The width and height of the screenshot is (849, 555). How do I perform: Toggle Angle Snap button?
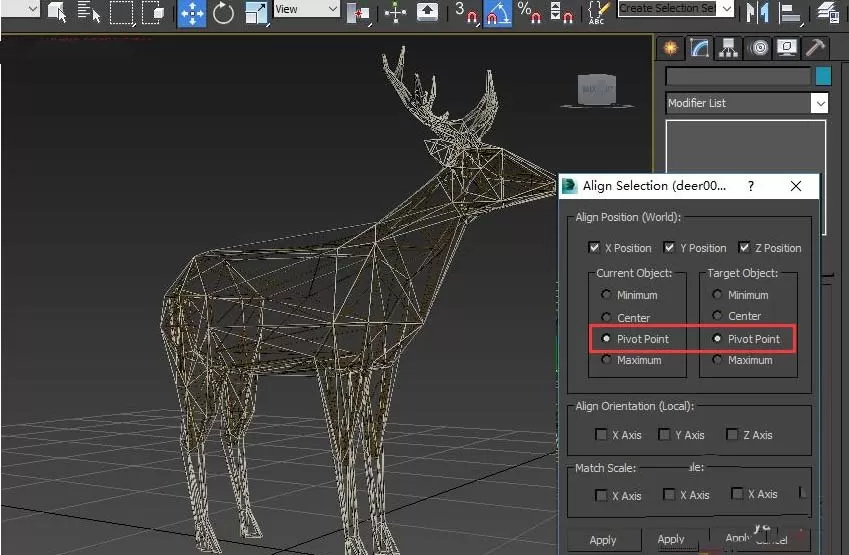pyautogui.click(x=498, y=13)
